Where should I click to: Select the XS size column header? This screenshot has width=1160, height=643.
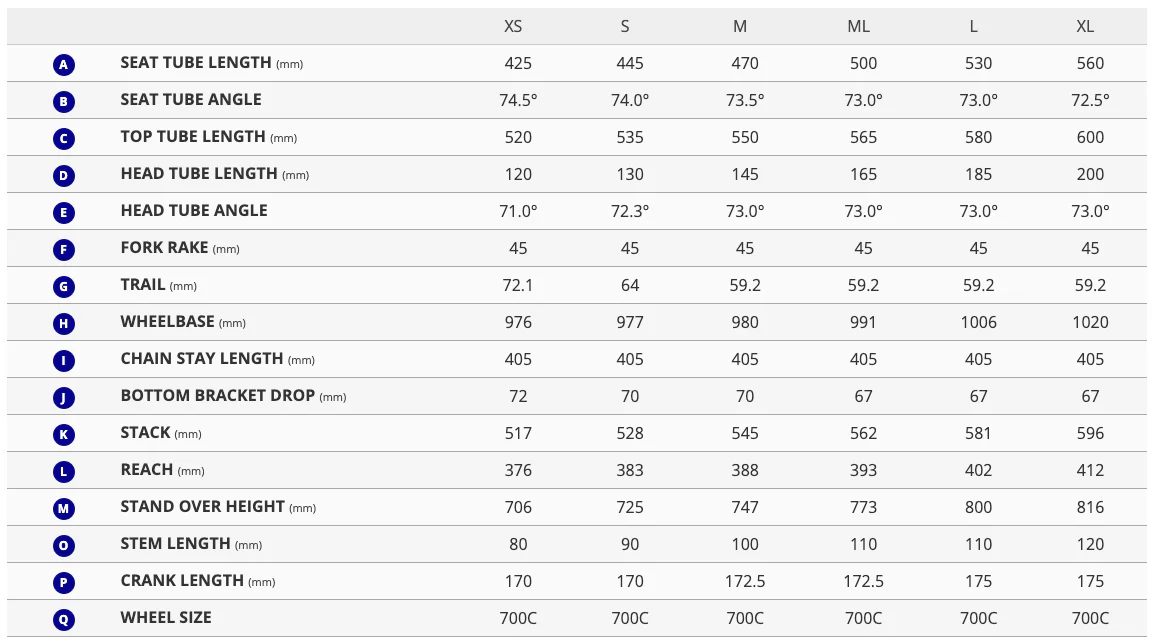(x=513, y=27)
